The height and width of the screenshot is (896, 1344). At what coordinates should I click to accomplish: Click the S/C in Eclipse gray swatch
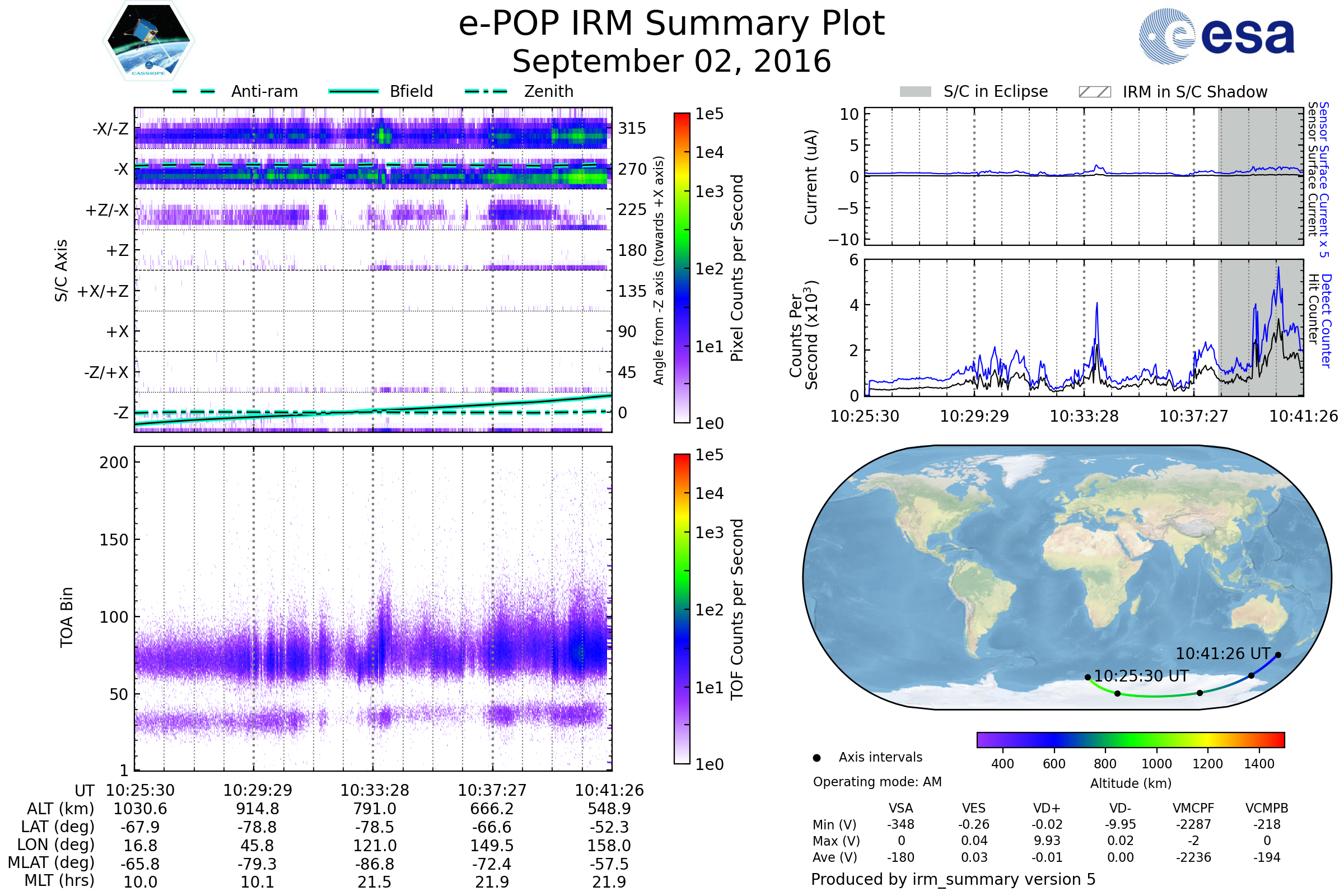915,92
